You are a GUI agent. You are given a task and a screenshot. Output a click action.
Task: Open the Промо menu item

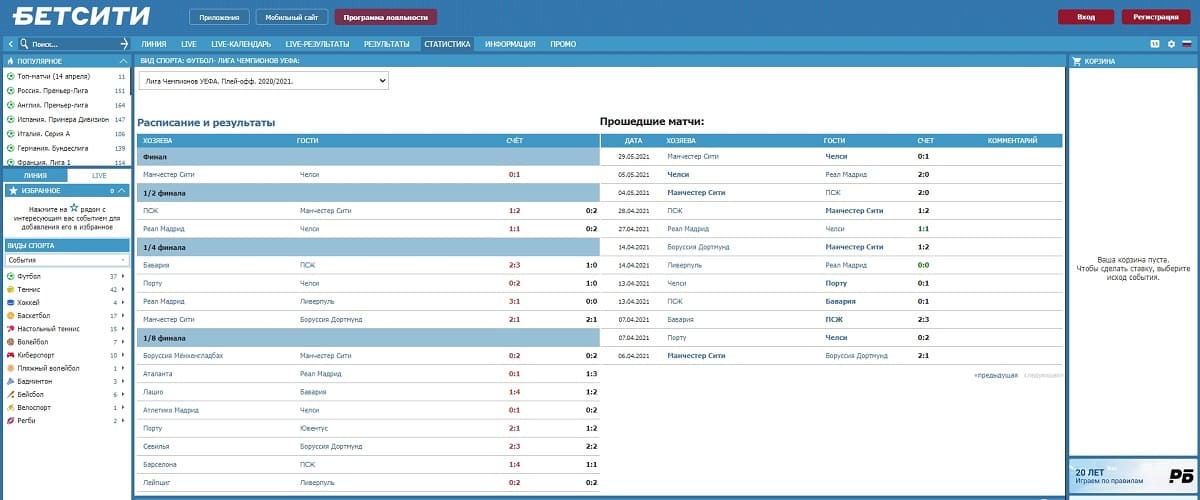click(x=563, y=44)
